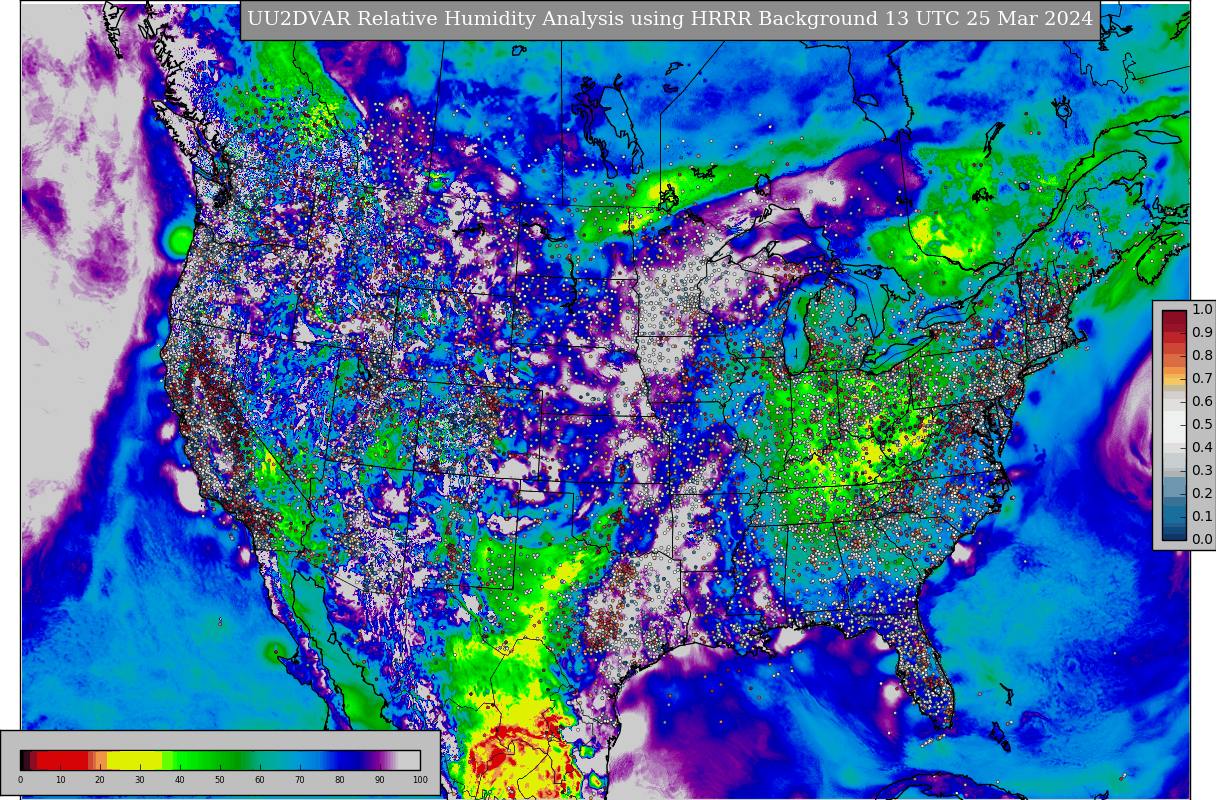Select the red segment of humidity colorbar
This screenshot has width=1216, height=800.
pos(62,760)
